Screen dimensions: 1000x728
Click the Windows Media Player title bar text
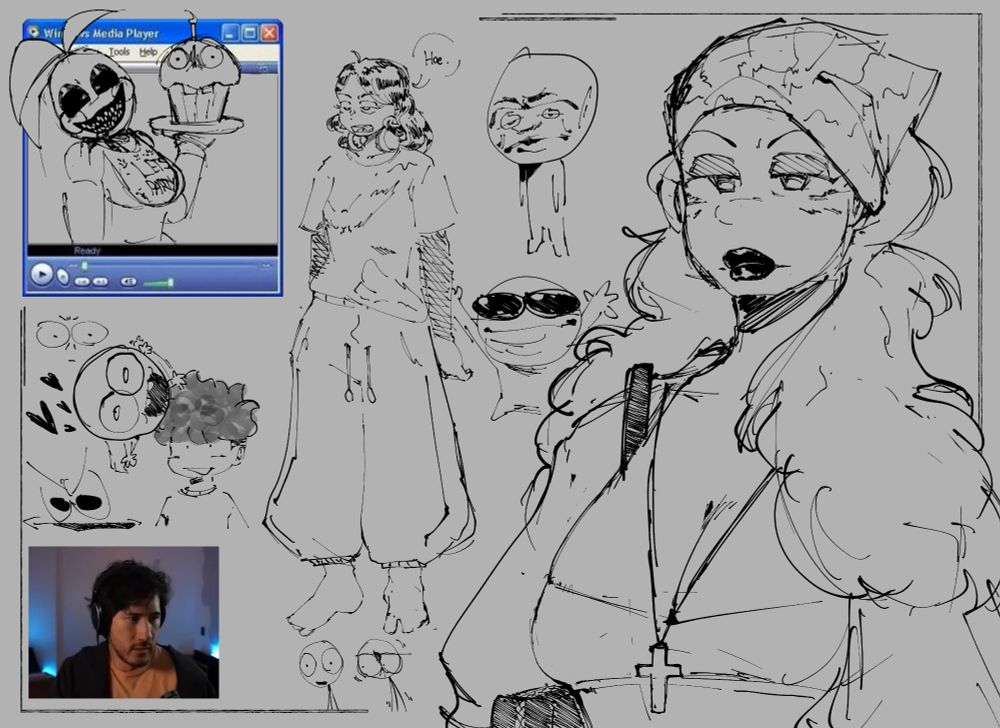point(101,33)
